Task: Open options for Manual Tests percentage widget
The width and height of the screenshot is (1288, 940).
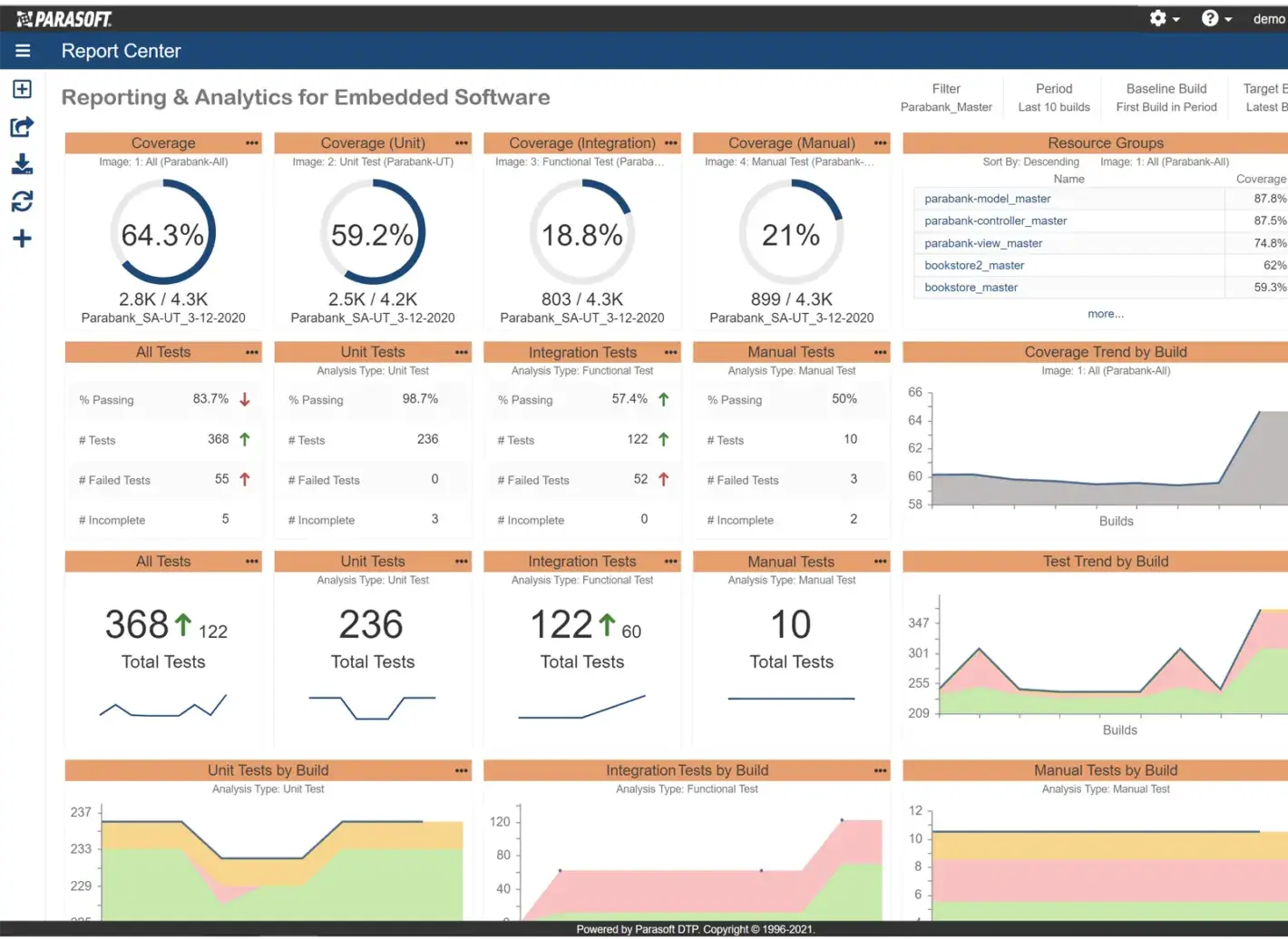Action: 881,352
